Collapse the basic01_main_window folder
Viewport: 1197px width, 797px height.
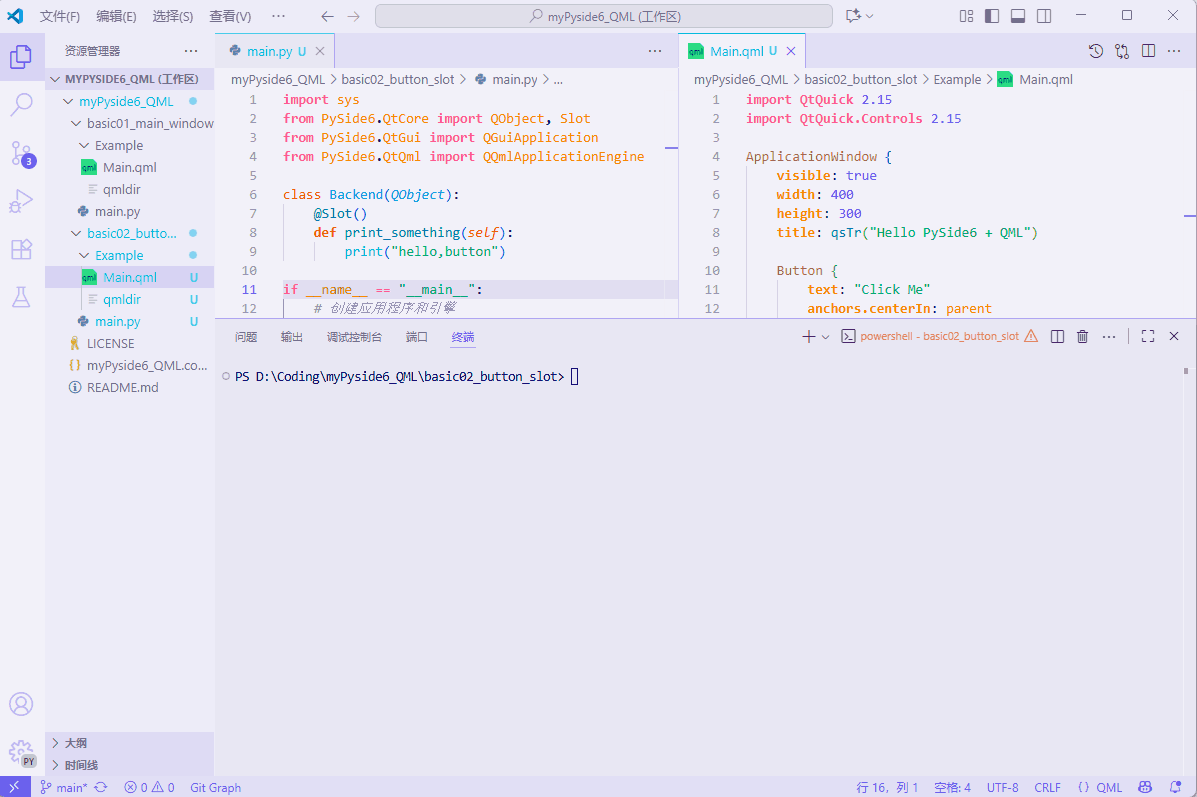point(130,123)
